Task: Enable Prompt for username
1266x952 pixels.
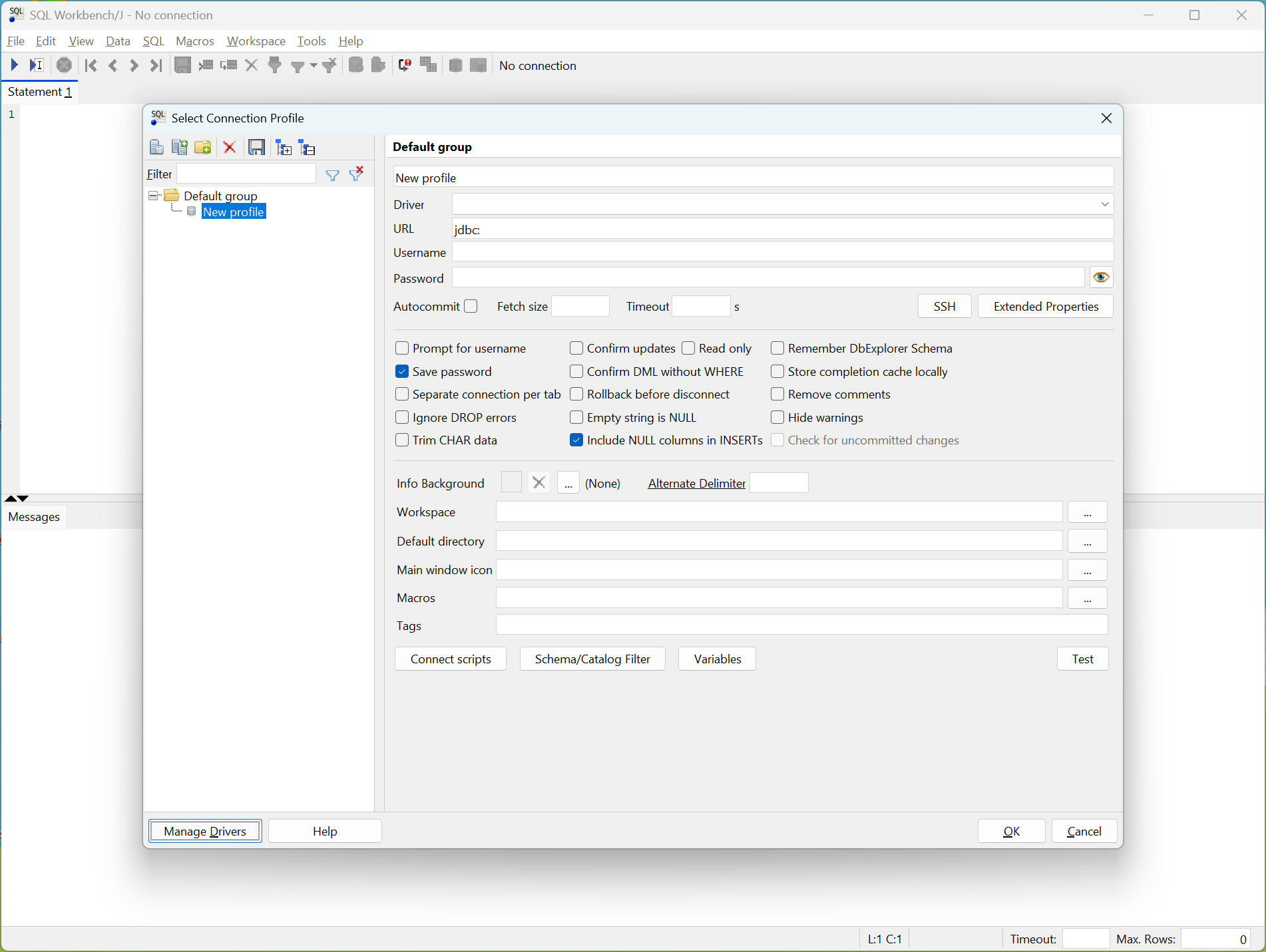Action: pos(402,348)
